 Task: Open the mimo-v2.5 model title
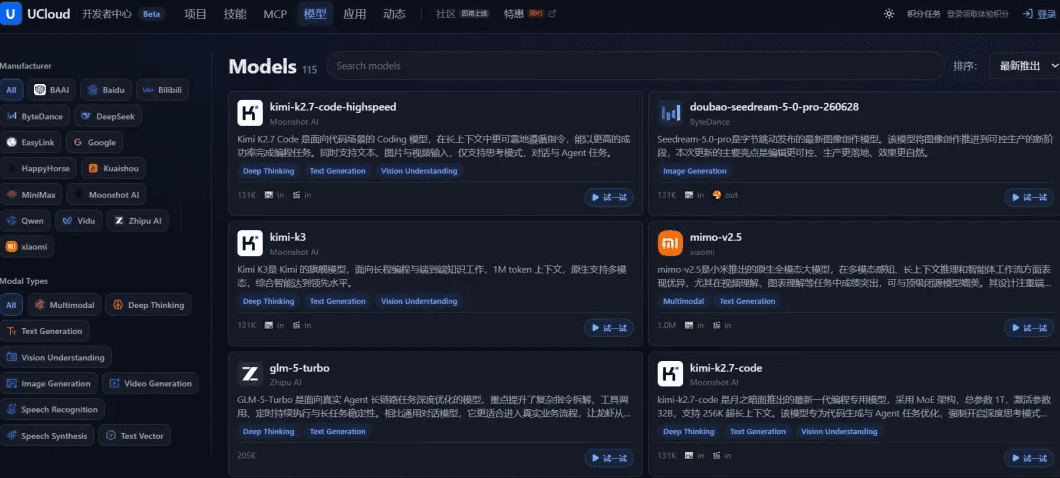coord(716,238)
